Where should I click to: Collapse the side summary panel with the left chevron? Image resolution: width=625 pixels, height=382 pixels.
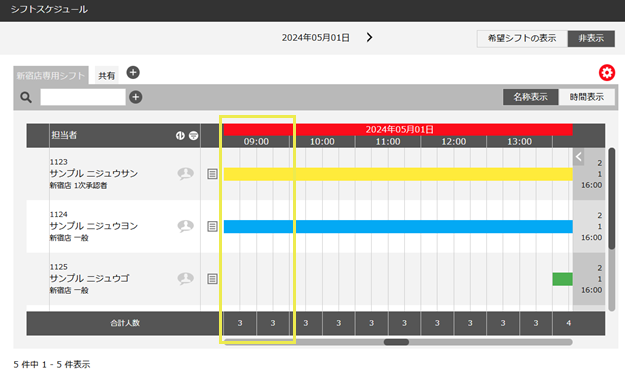[x=579, y=156]
